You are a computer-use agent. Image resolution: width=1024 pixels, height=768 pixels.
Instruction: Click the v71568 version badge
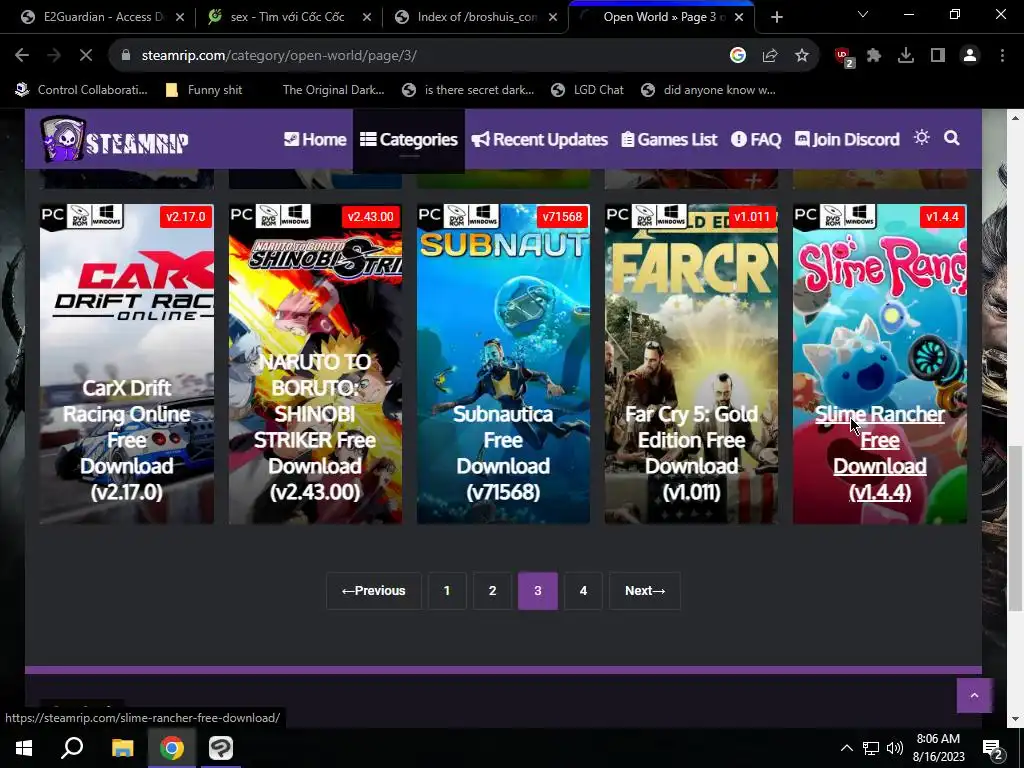(x=562, y=216)
